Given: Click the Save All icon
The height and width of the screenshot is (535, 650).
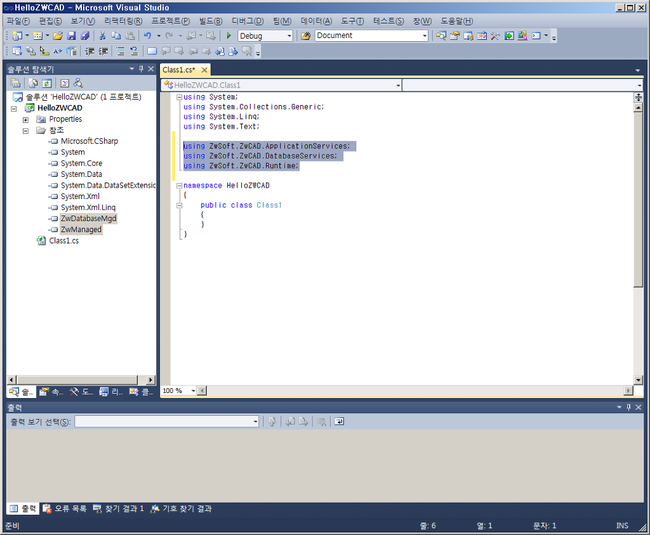Looking at the screenshot, I should point(85,36).
